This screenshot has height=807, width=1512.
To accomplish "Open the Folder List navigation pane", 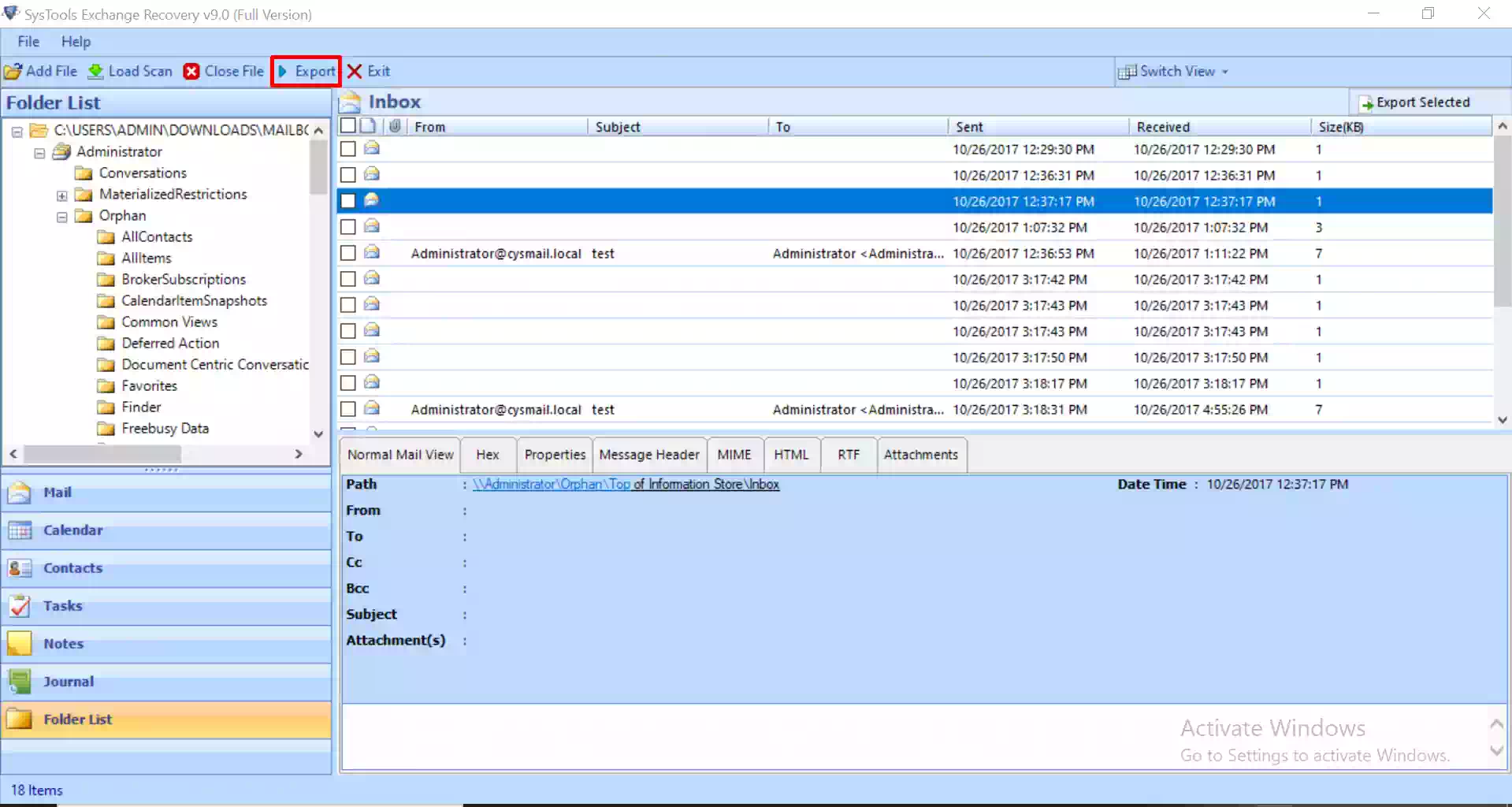I will 166,720.
